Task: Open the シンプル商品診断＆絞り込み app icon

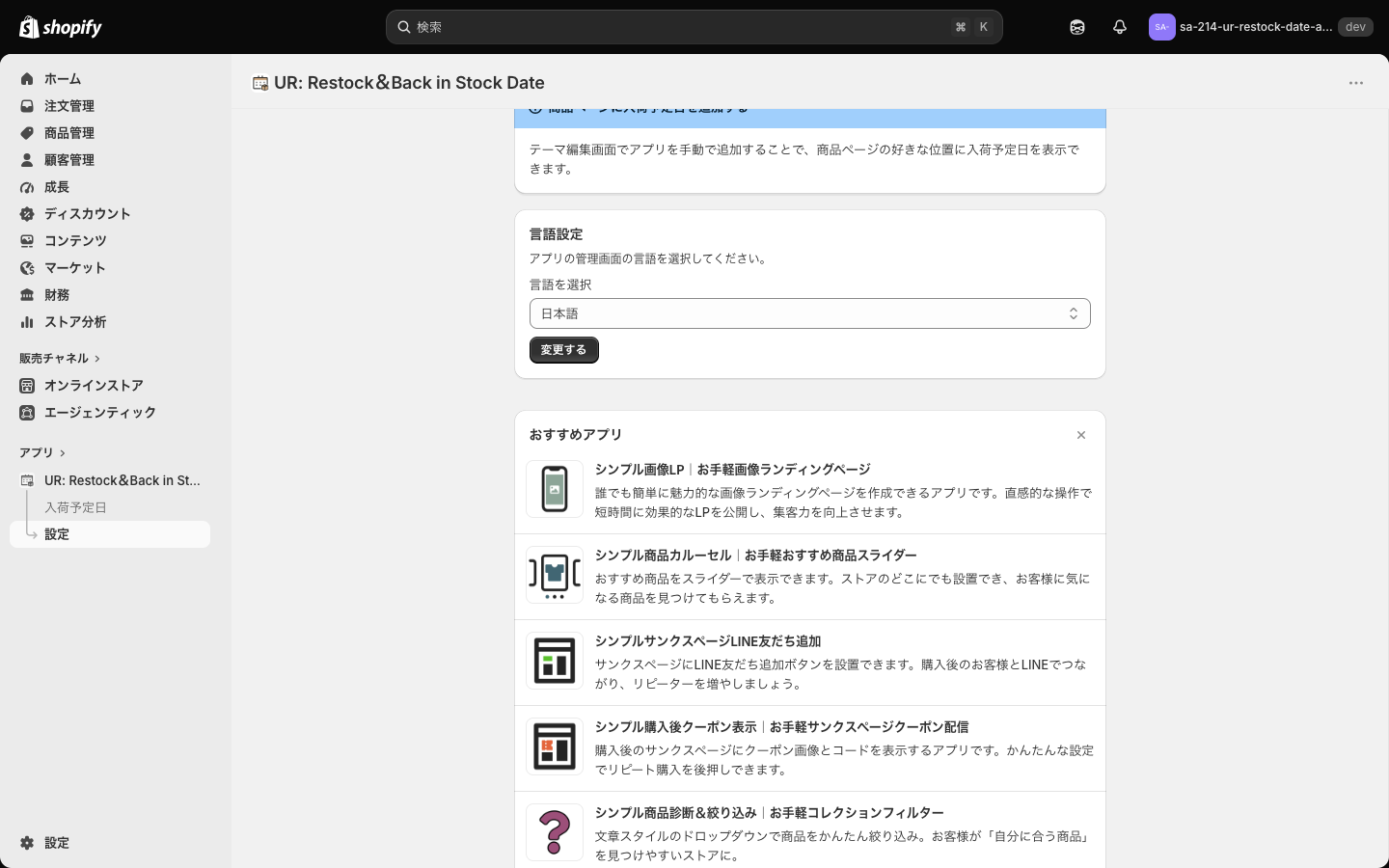Action: tap(555, 832)
